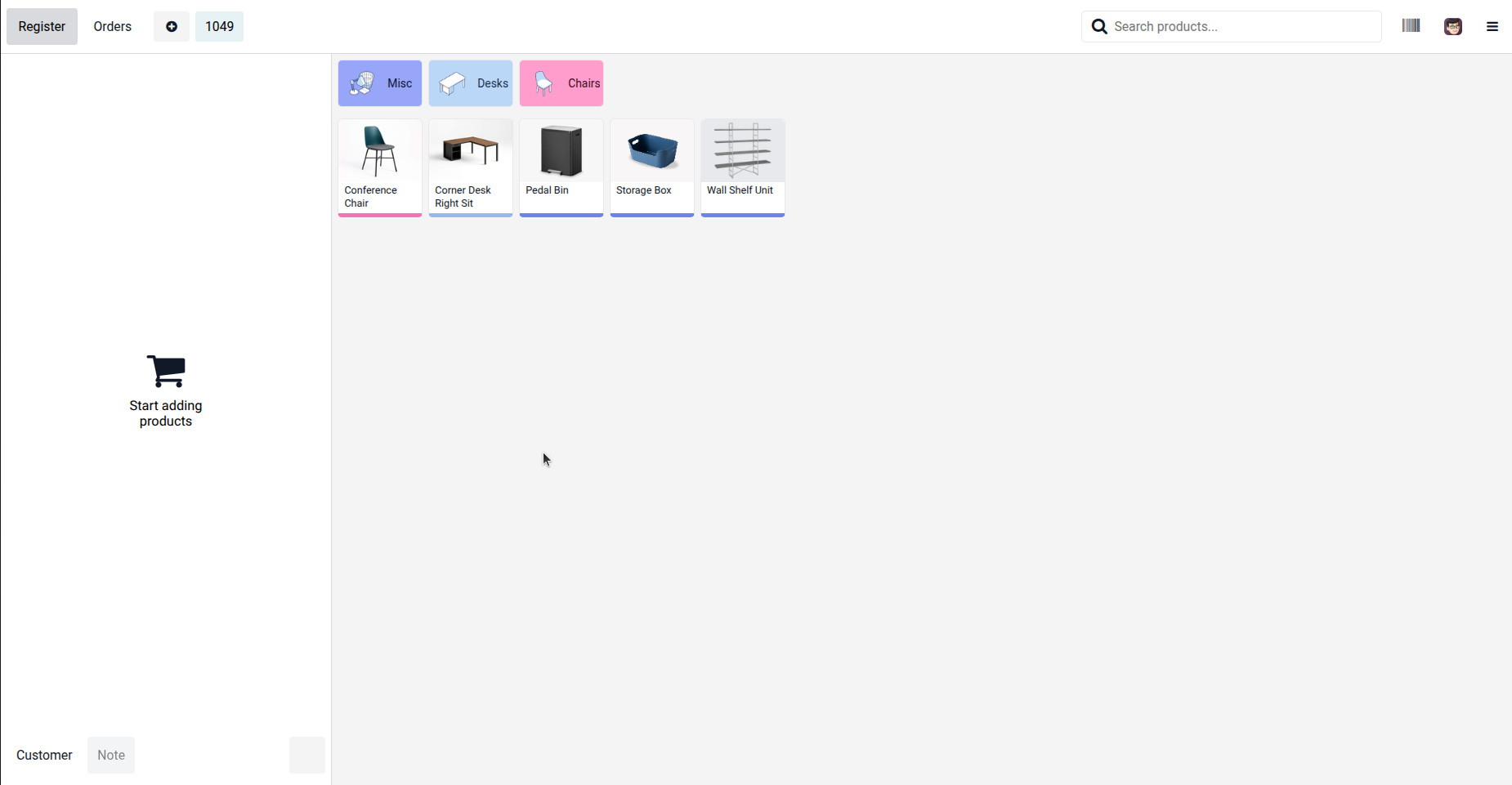Create a new order with plus icon
The width and height of the screenshot is (1512, 785).
coord(172,26)
